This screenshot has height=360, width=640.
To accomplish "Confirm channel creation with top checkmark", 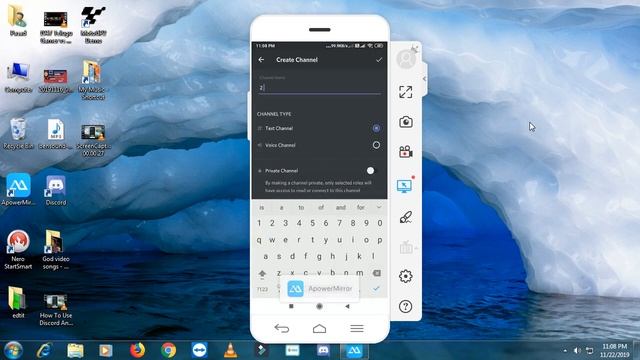I will [379, 60].
